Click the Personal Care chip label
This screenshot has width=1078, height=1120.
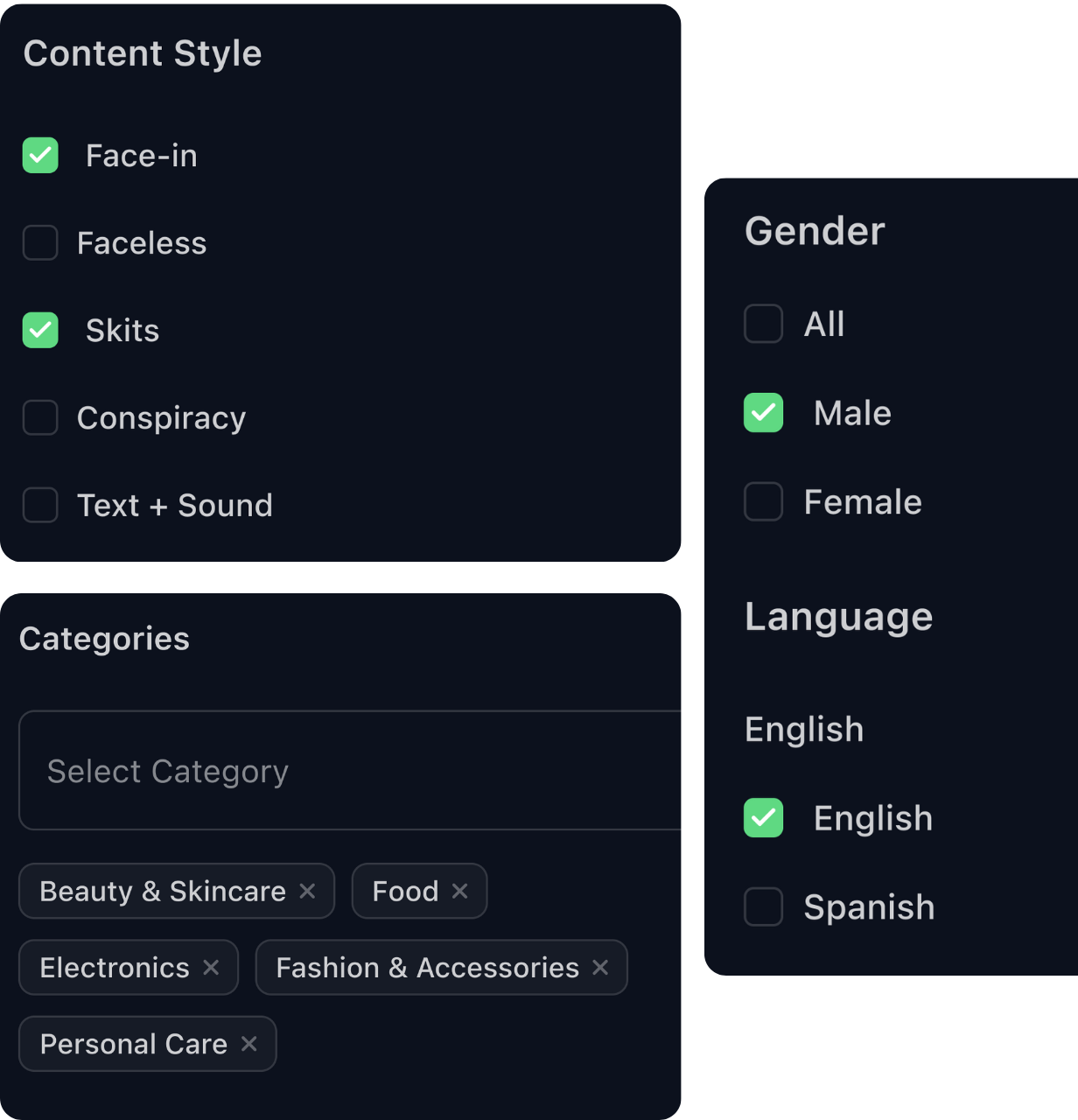134,1044
